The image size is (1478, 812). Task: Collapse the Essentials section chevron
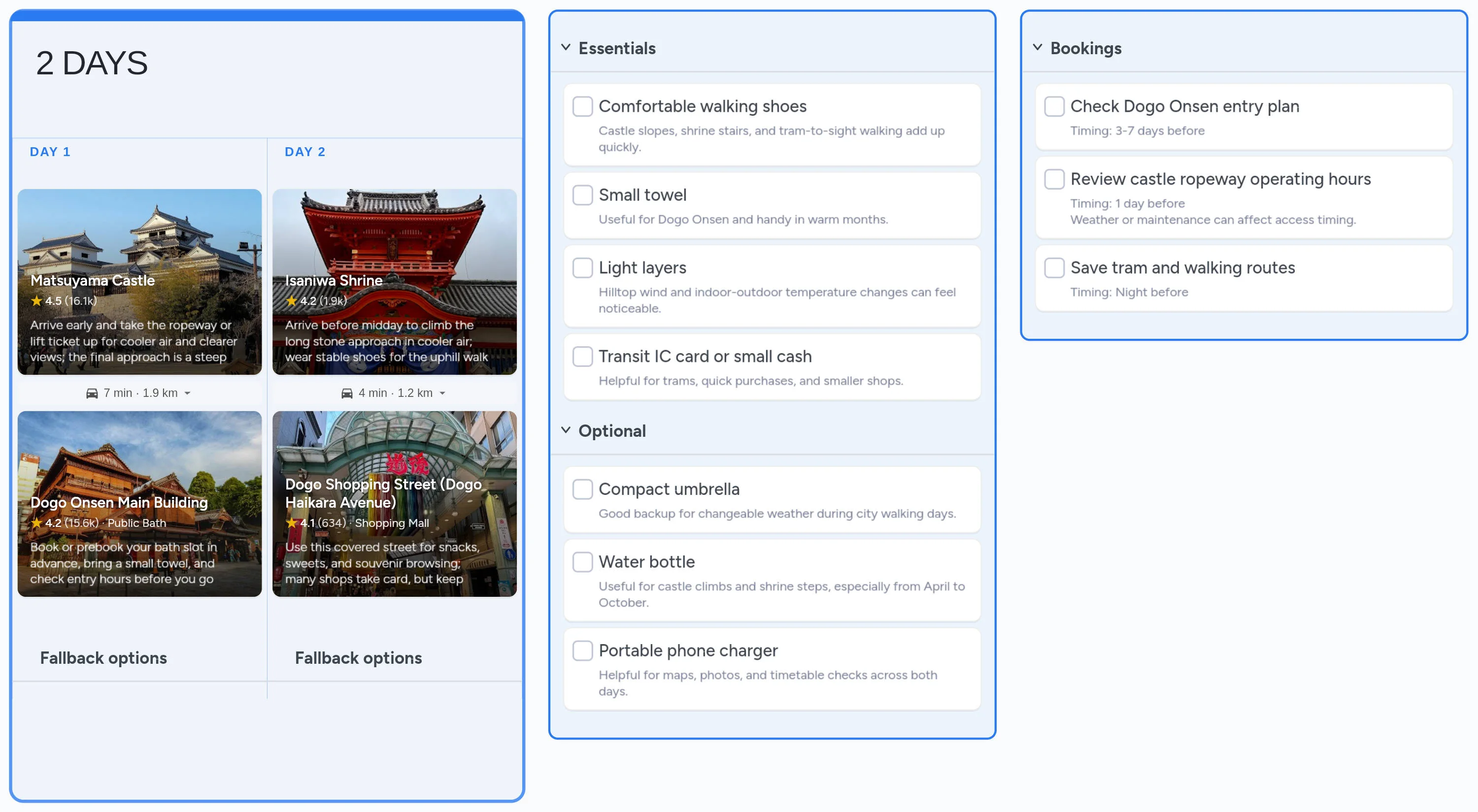pos(566,48)
